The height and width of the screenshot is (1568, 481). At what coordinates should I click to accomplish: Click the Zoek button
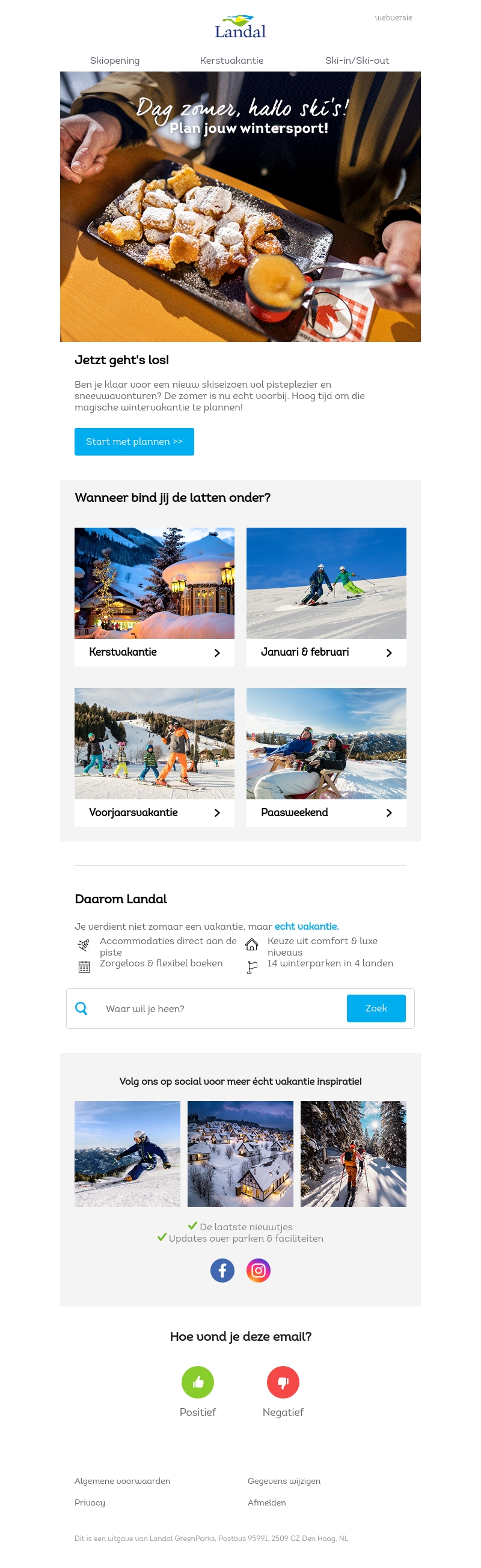coord(376,1008)
